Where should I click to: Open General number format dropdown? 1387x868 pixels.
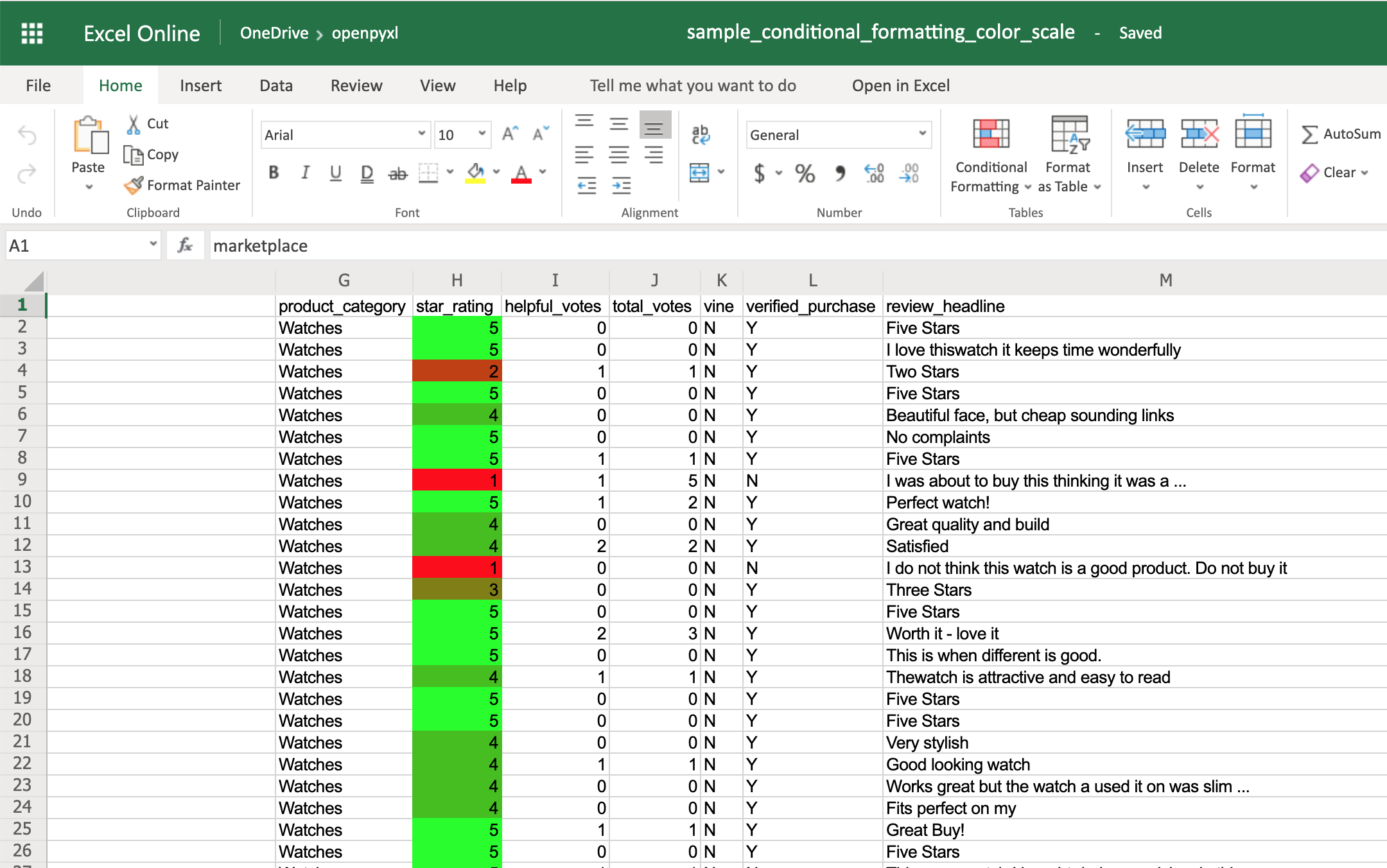point(916,134)
